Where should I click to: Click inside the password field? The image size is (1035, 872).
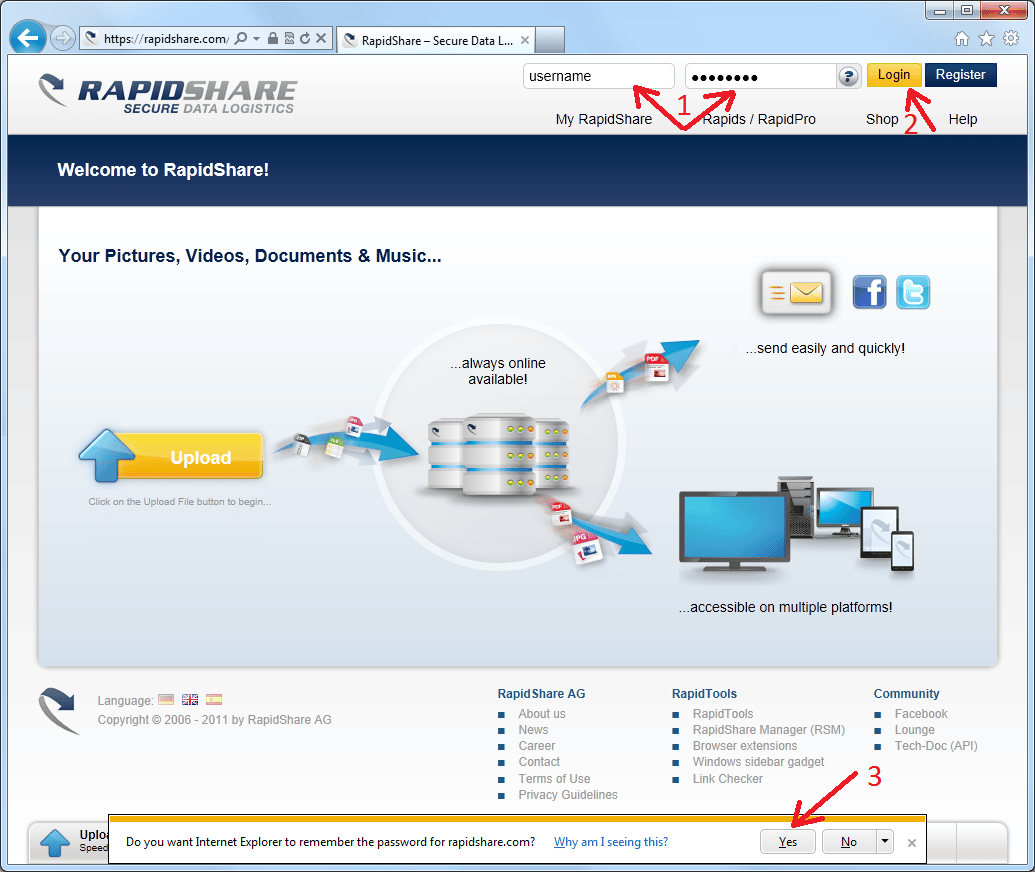pyautogui.click(x=760, y=77)
